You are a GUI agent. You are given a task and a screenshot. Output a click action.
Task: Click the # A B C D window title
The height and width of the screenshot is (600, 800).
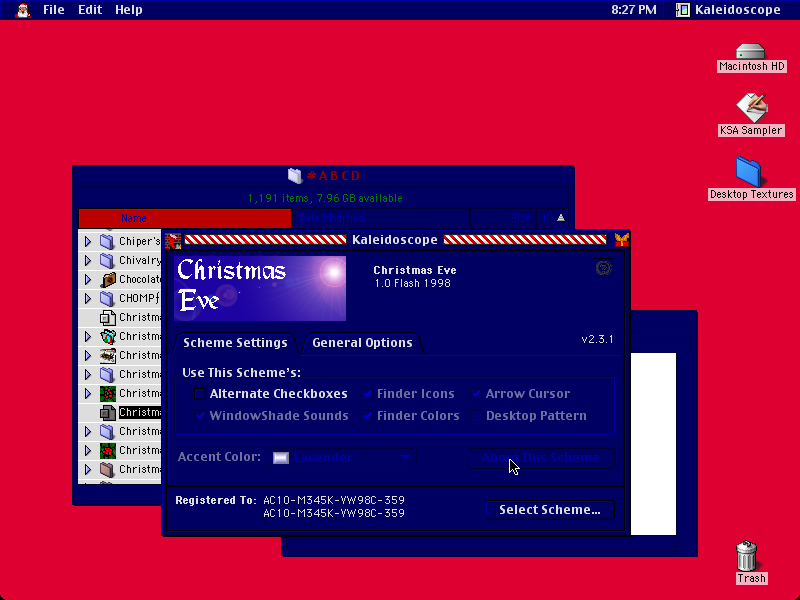pyautogui.click(x=334, y=176)
